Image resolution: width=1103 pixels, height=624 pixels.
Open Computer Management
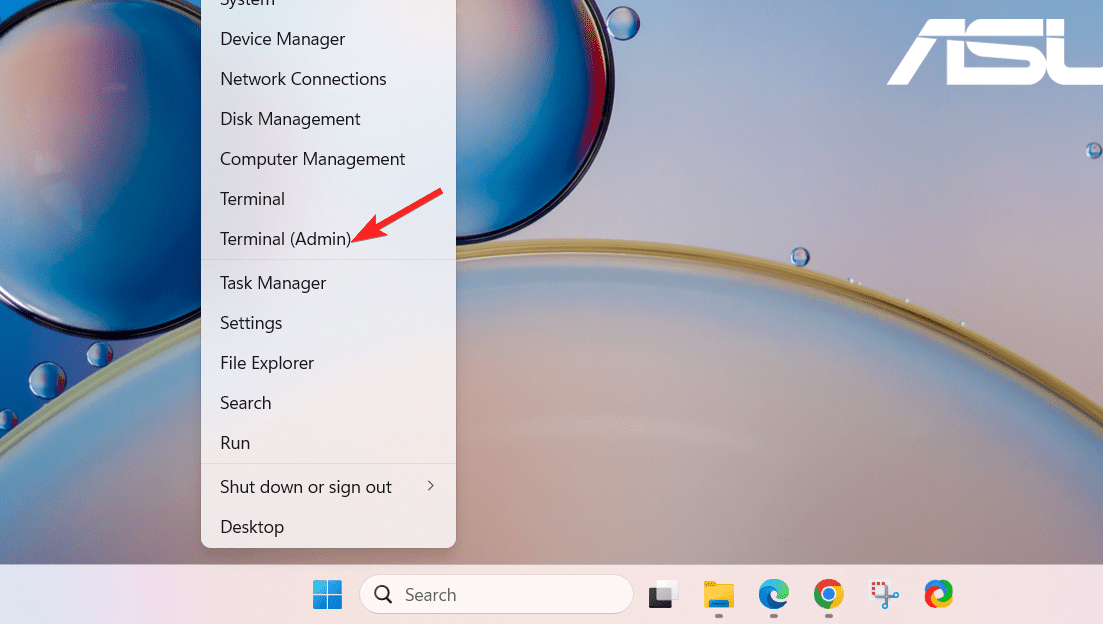(313, 159)
